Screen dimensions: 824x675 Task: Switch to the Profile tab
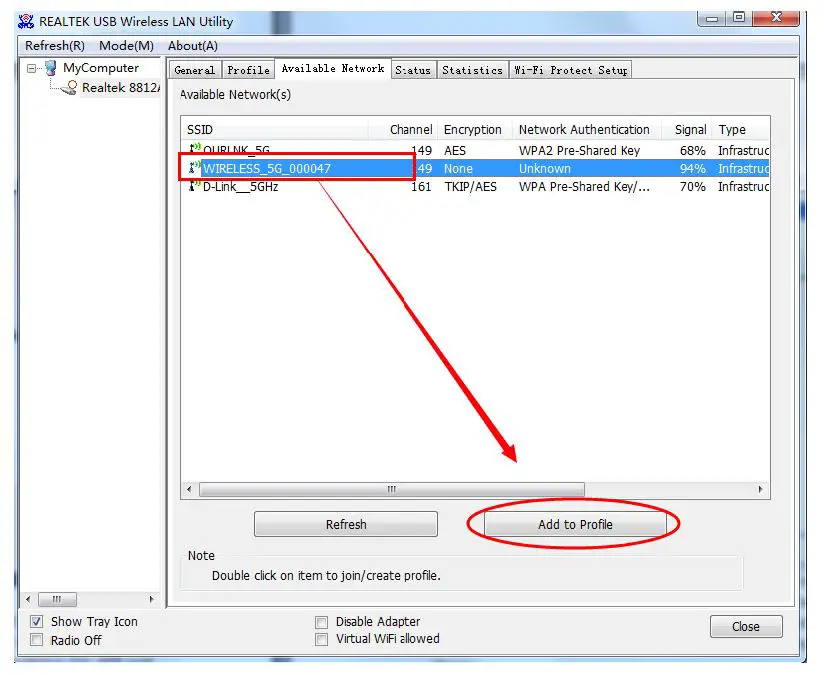click(x=248, y=70)
